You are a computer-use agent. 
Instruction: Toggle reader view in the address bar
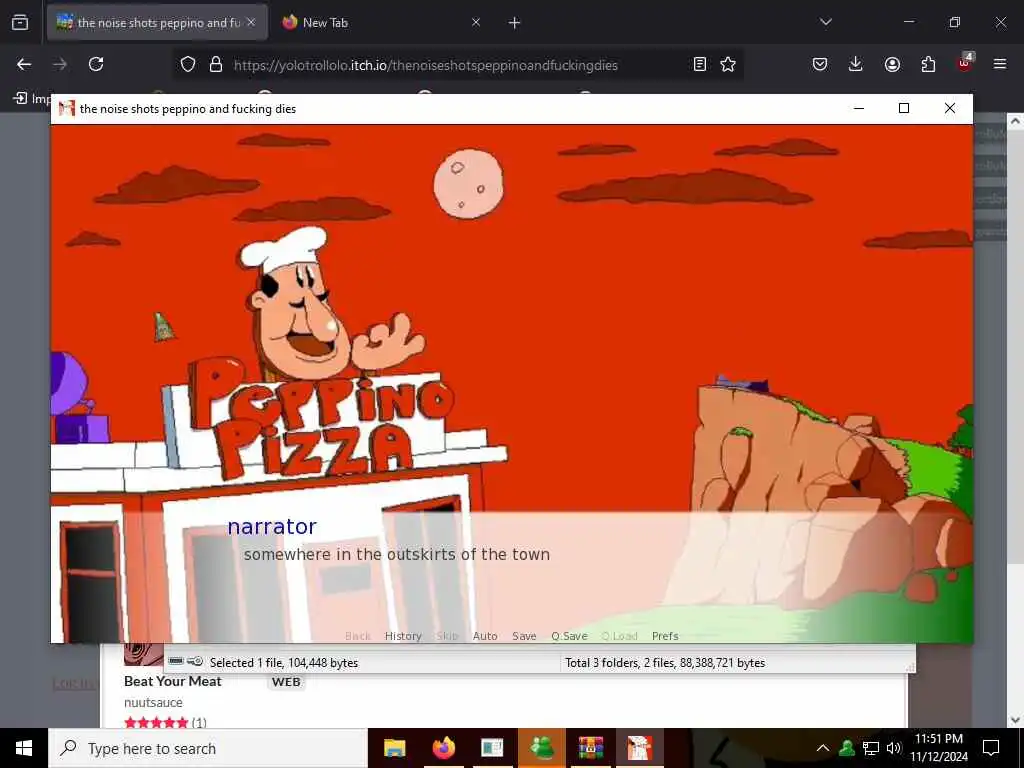699,64
